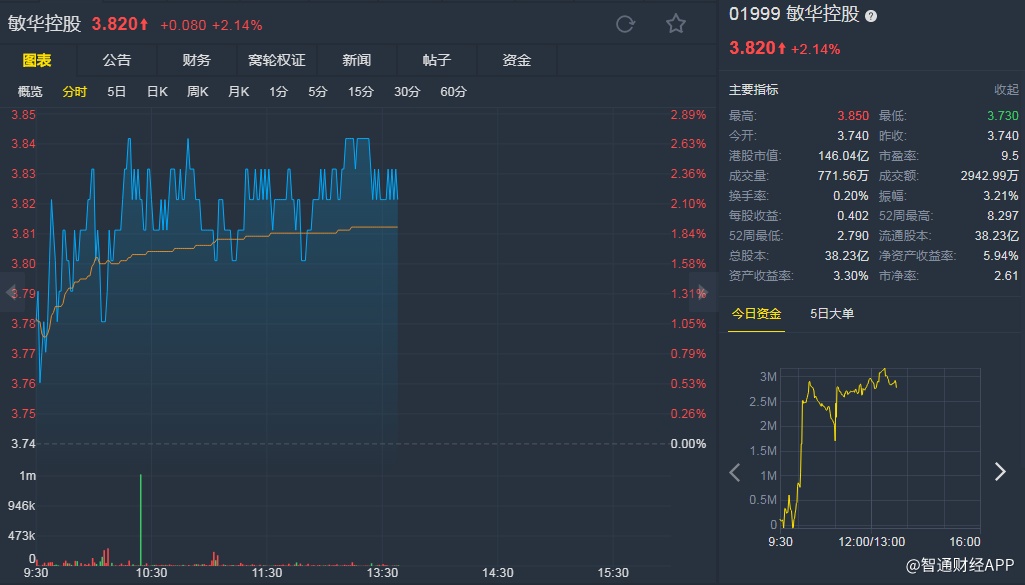Select the 60分 chart interval
The image size is (1025, 585).
point(453,92)
